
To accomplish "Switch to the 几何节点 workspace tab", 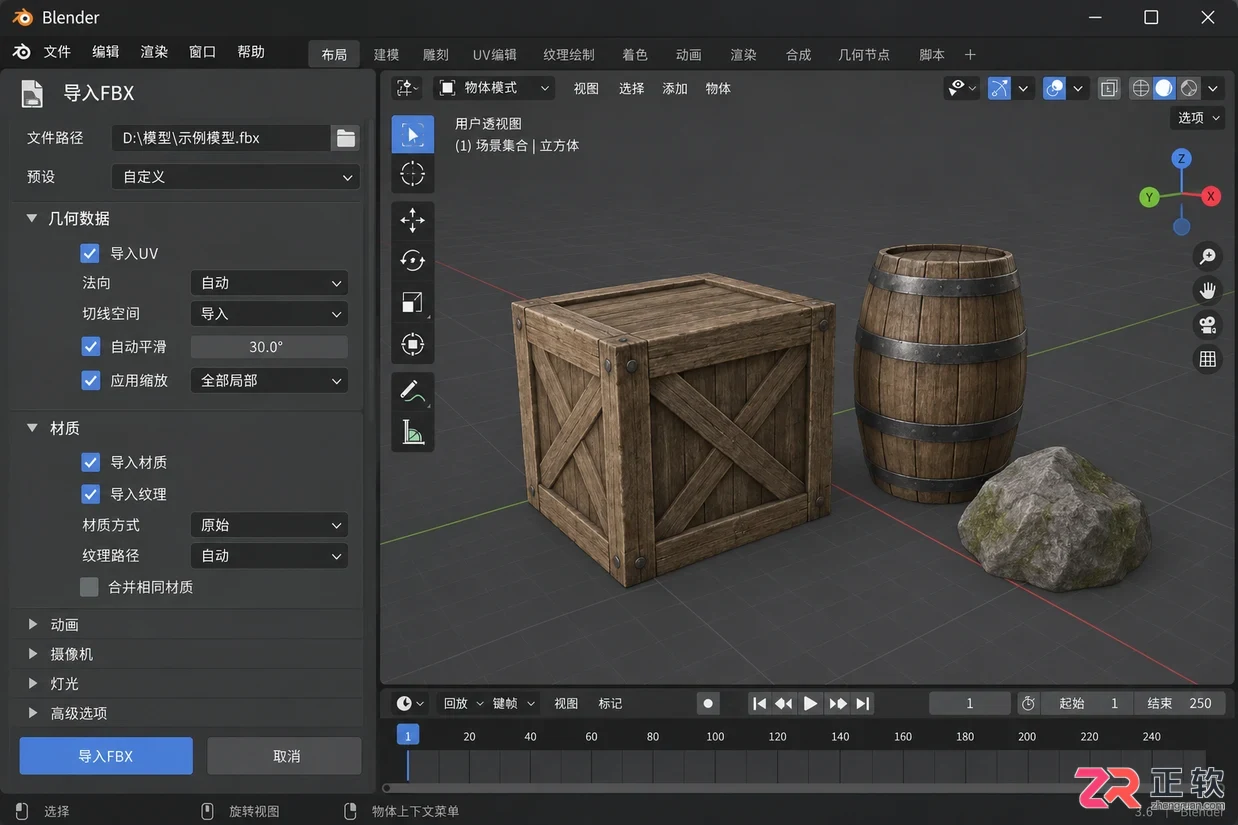I will (x=864, y=55).
